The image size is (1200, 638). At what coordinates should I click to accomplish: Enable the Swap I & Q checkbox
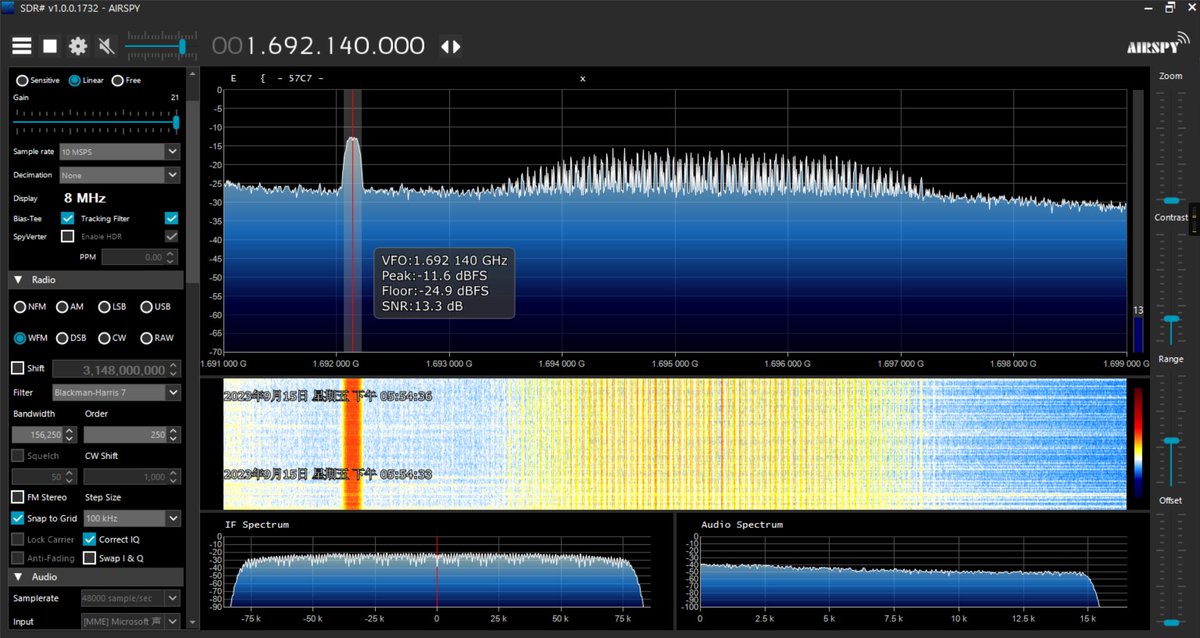click(90, 558)
